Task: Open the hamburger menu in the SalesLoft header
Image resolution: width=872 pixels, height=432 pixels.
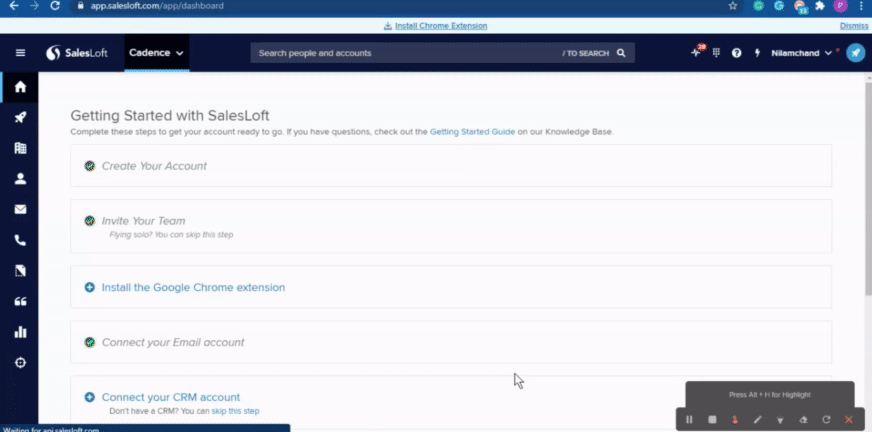Action: (x=20, y=53)
